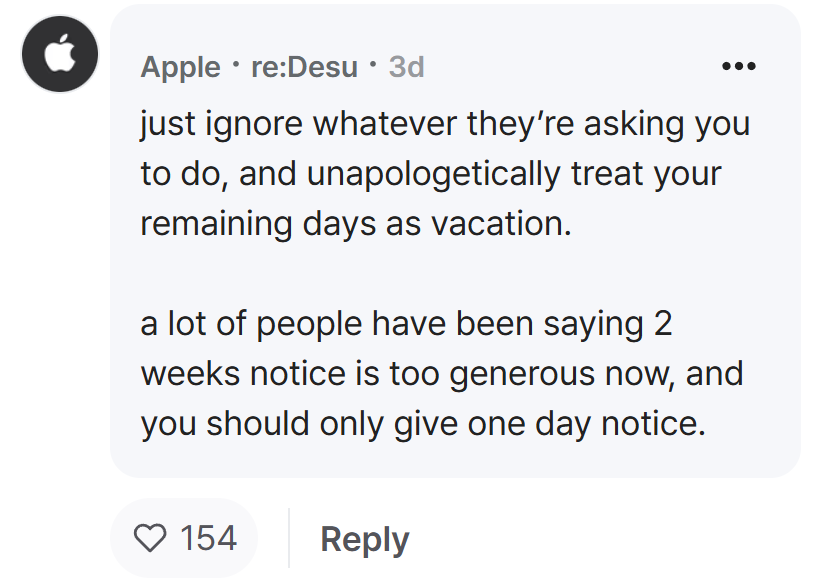818x586 pixels.
Task: Click the Reply button
Action: [x=365, y=540]
